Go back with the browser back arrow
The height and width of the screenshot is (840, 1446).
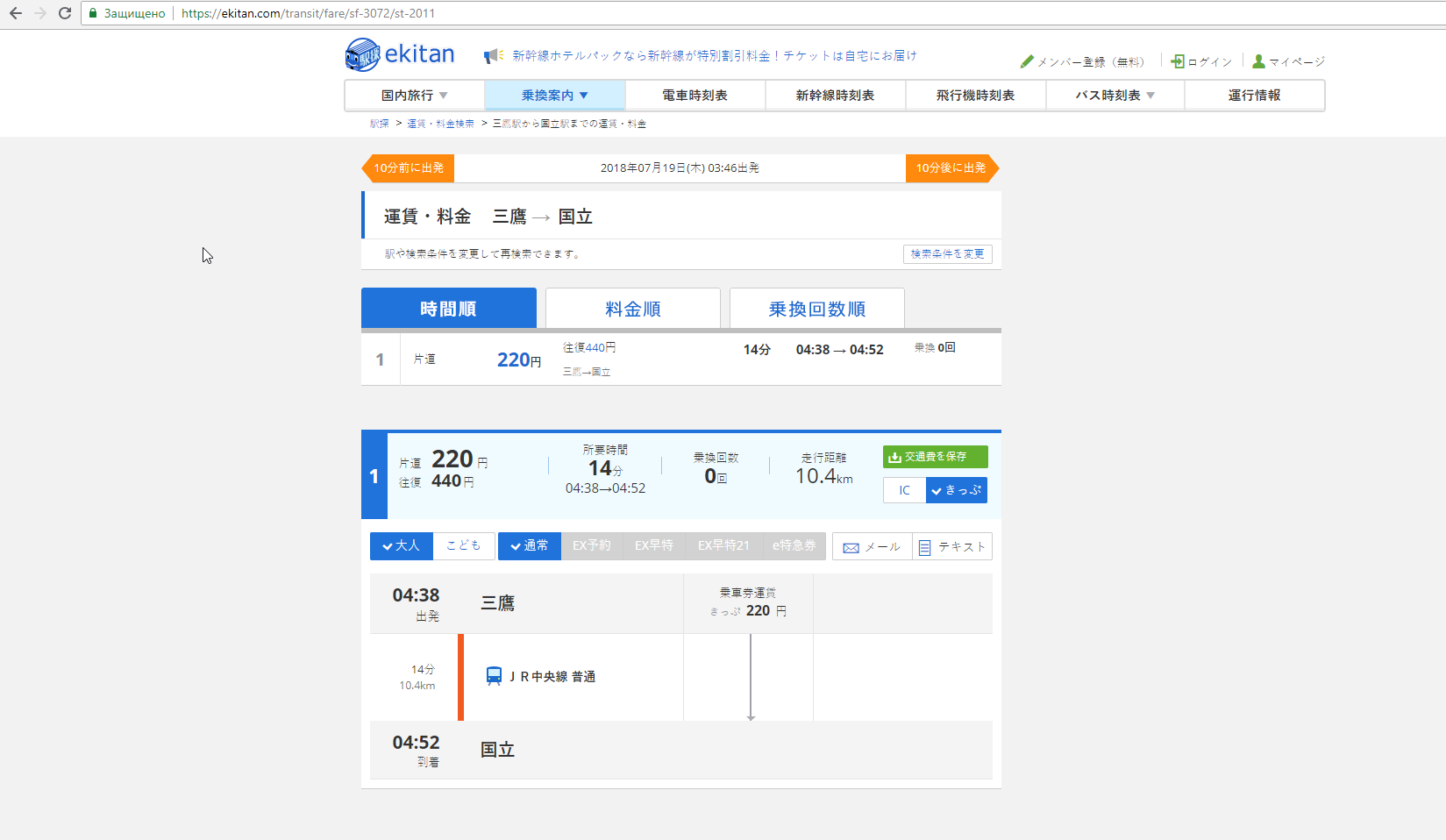point(16,13)
